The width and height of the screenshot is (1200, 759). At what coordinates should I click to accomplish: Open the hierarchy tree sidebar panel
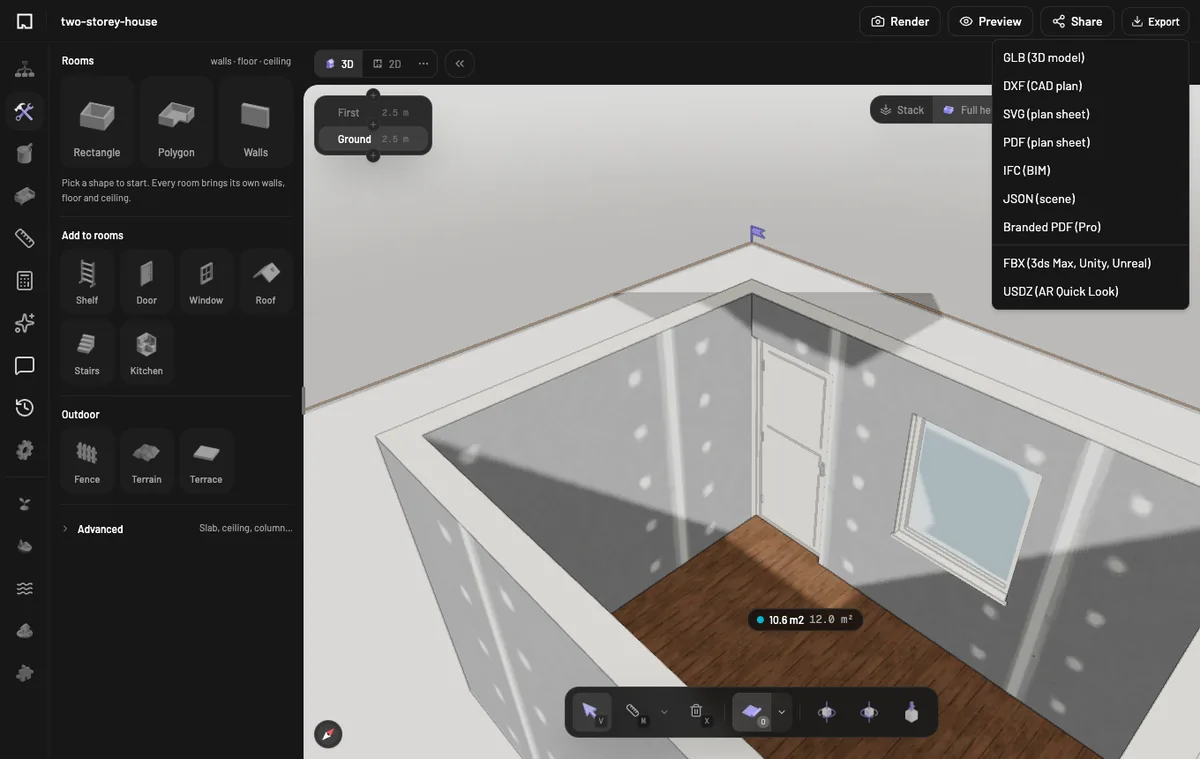pos(25,70)
